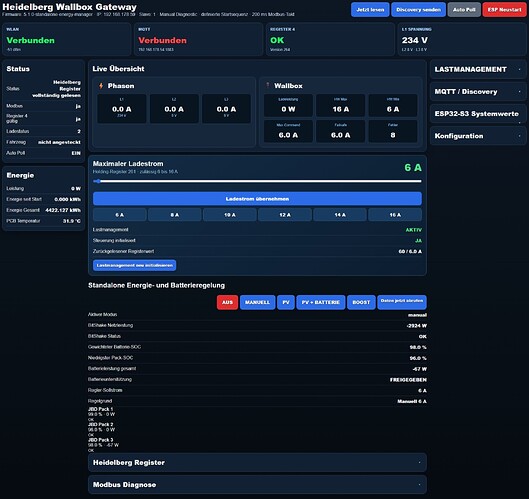529x499 pixels.
Task: Click the green WLAN Verbunden status
Action: click(x=30, y=40)
